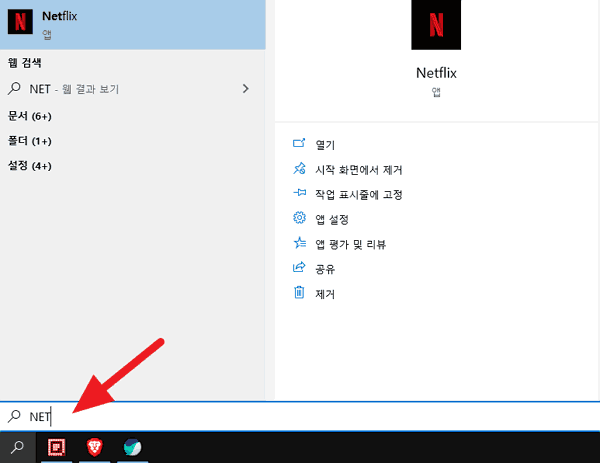Expand the 문서 (6+) category

click(x=29, y=116)
